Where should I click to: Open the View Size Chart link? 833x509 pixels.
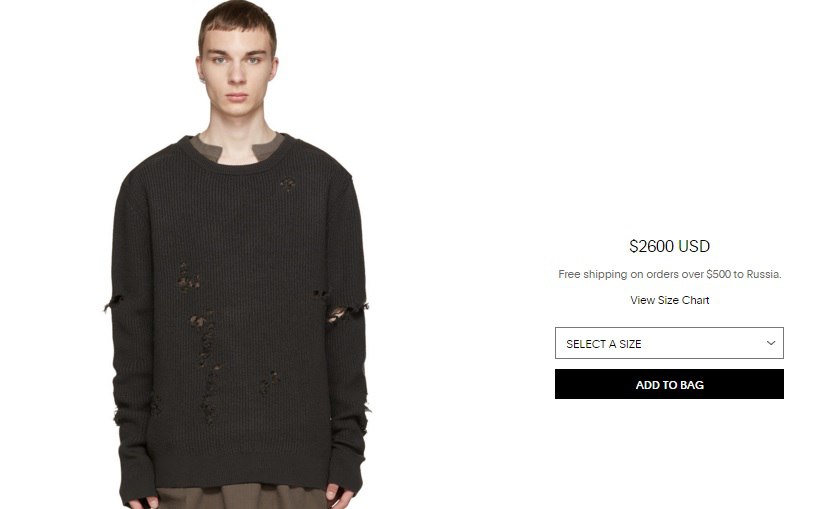[669, 300]
